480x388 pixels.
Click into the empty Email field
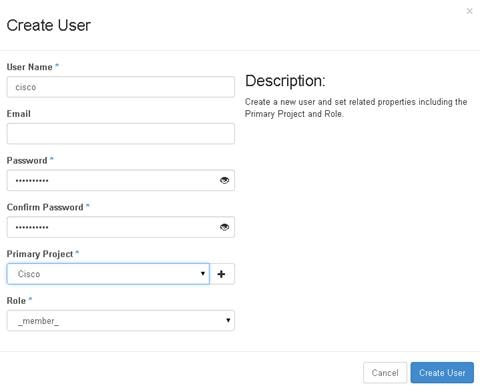pyautogui.click(x=121, y=134)
